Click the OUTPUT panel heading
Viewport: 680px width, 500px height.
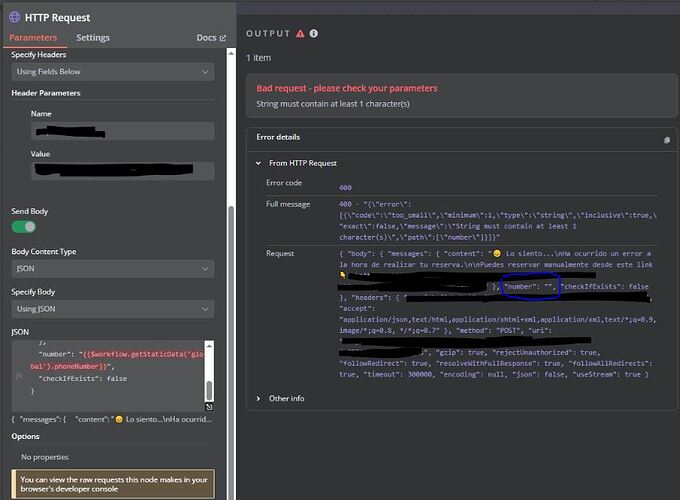[x=268, y=34]
